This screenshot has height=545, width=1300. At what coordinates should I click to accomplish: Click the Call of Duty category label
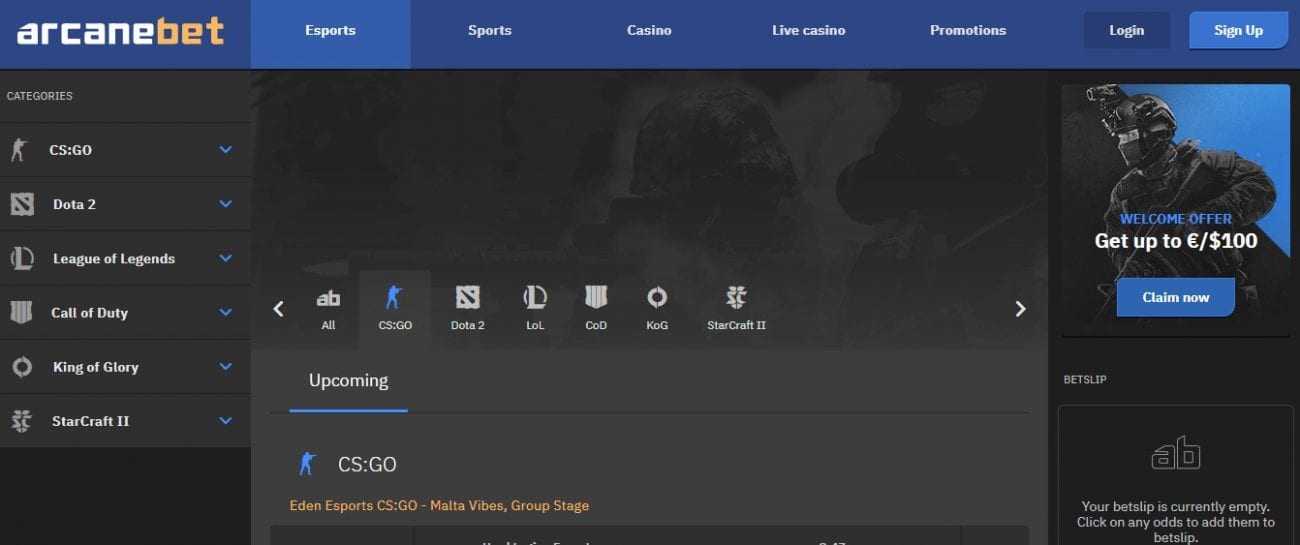89,312
